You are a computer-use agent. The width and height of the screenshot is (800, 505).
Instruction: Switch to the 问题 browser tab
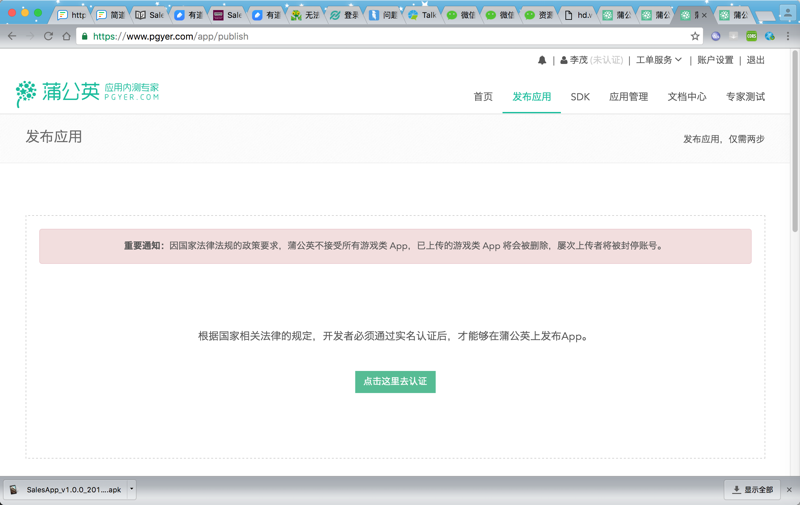pyautogui.click(x=384, y=15)
